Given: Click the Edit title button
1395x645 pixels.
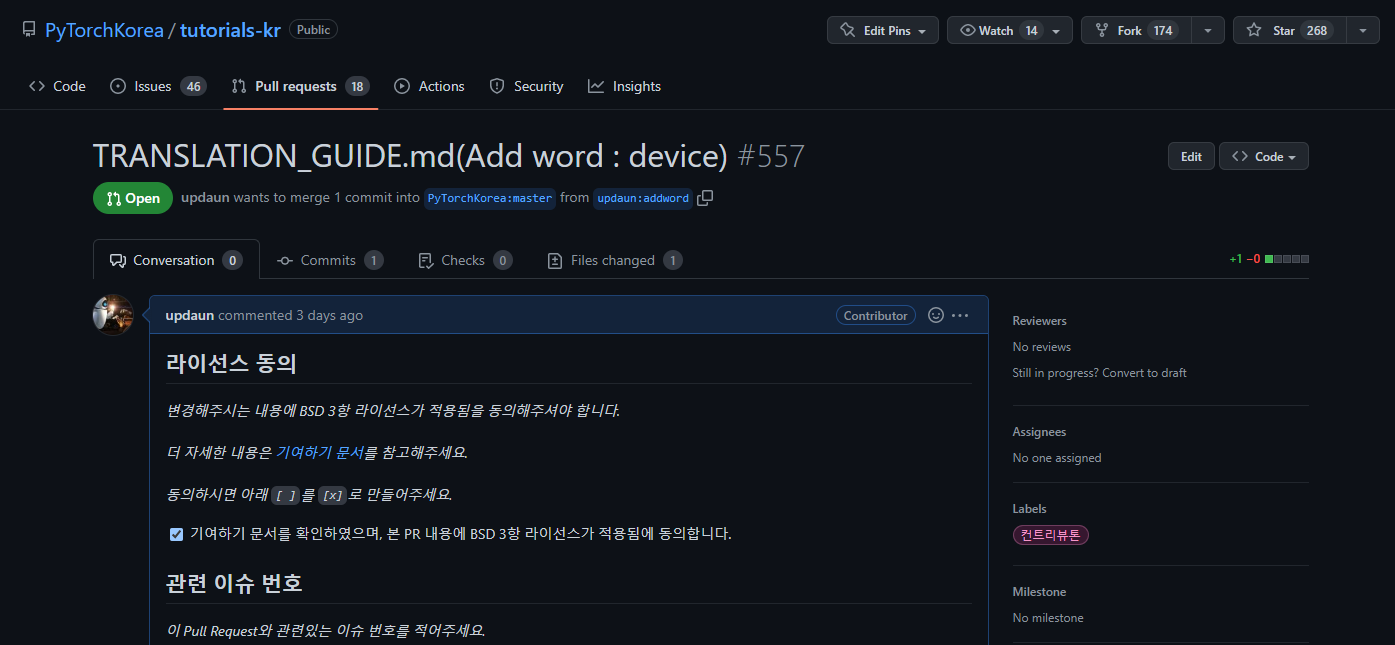Looking at the screenshot, I should [x=1191, y=156].
